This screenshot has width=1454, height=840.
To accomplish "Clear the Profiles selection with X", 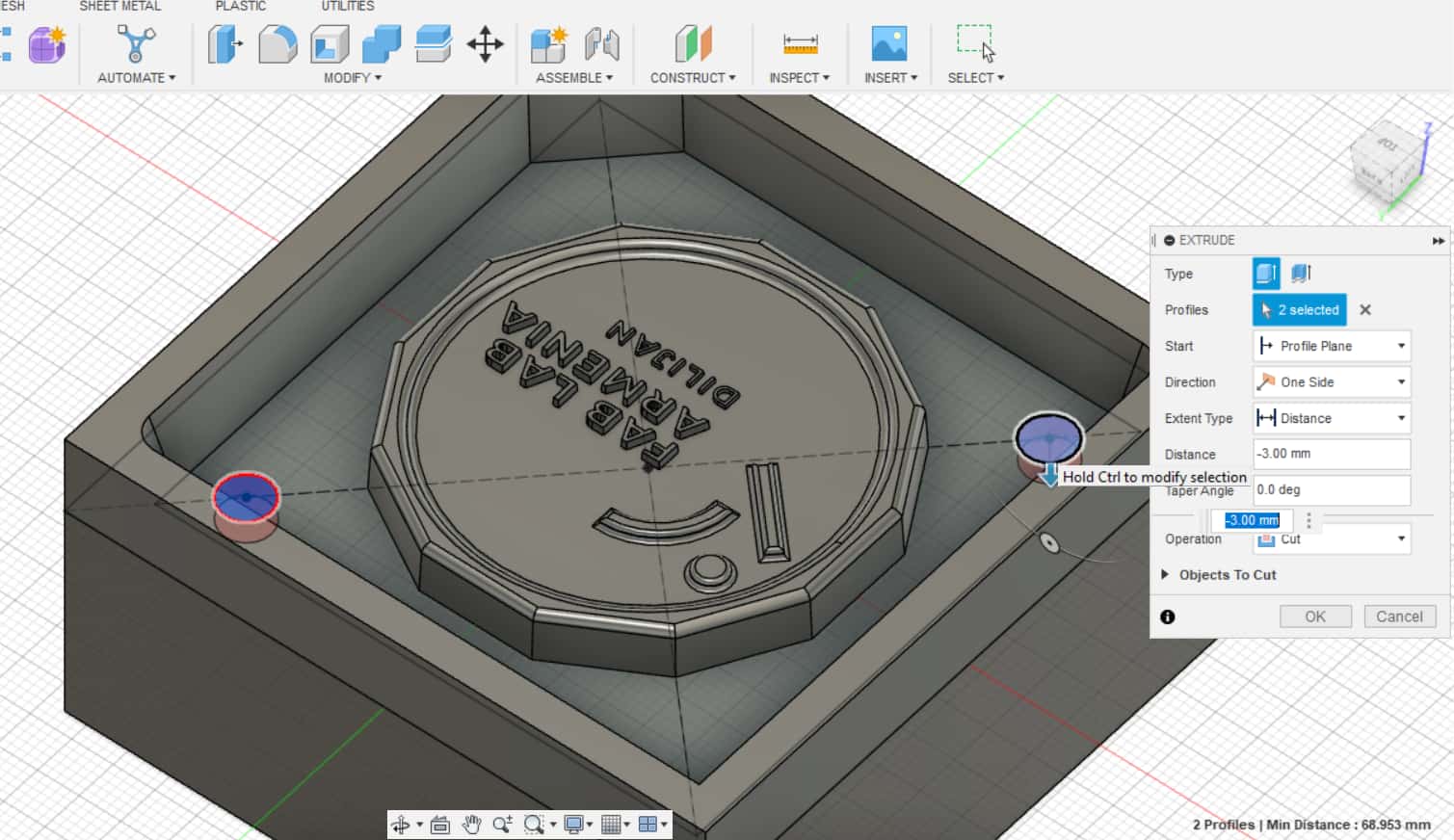I will [1364, 310].
